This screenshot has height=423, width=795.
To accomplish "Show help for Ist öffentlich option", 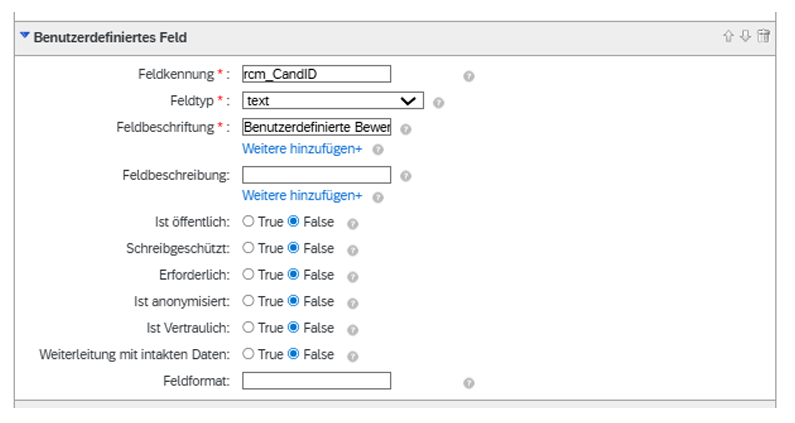I will click(353, 224).
